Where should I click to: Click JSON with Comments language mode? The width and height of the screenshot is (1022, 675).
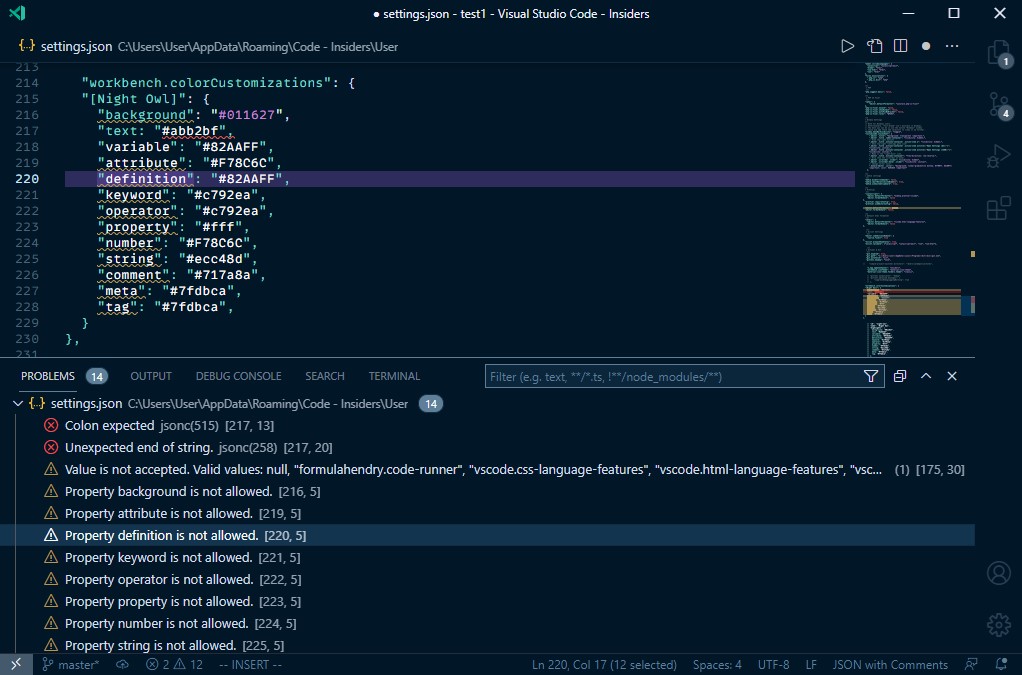[890, 665]
